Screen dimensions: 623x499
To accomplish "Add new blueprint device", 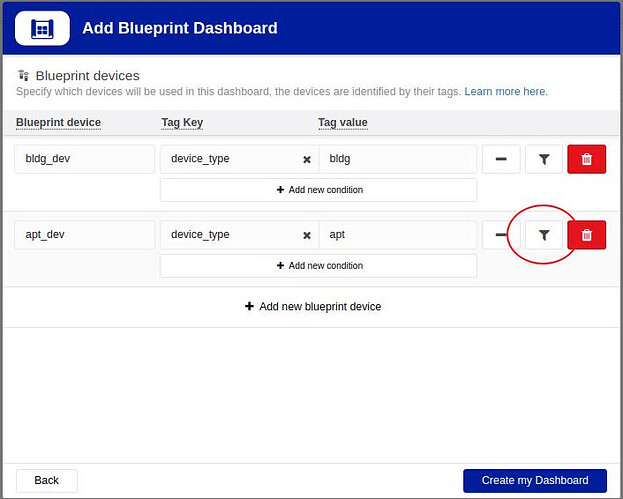I will click(312, 307).
